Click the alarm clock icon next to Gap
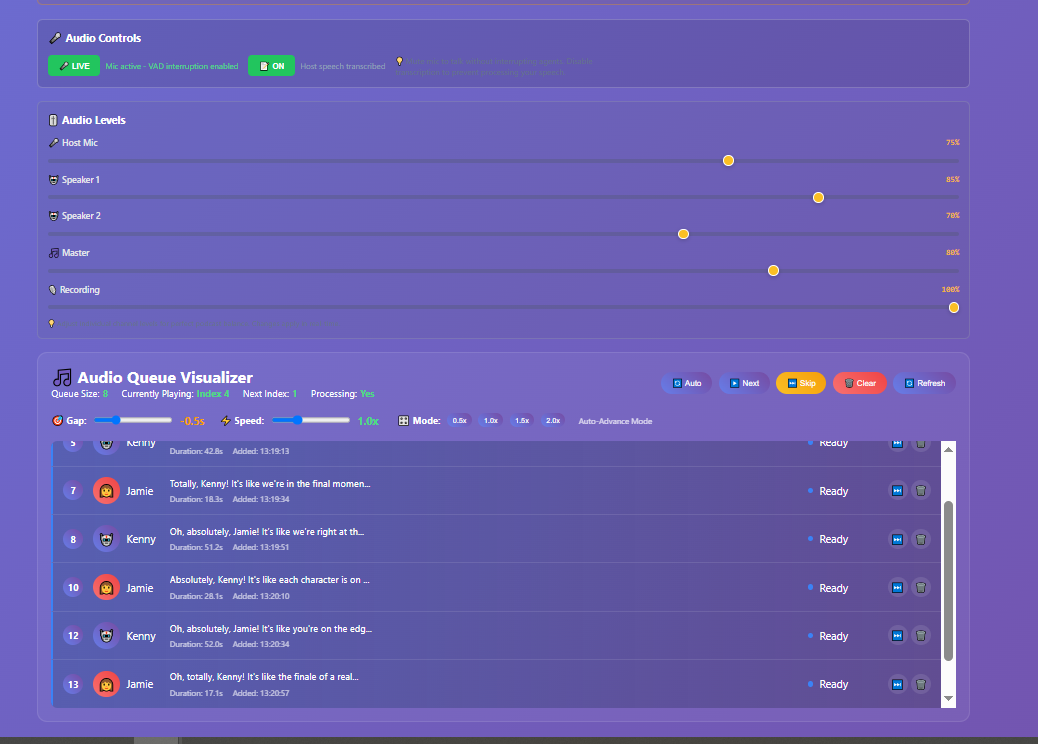The image size is (1038, 744). pyautogui.click(x=57, y=421)
